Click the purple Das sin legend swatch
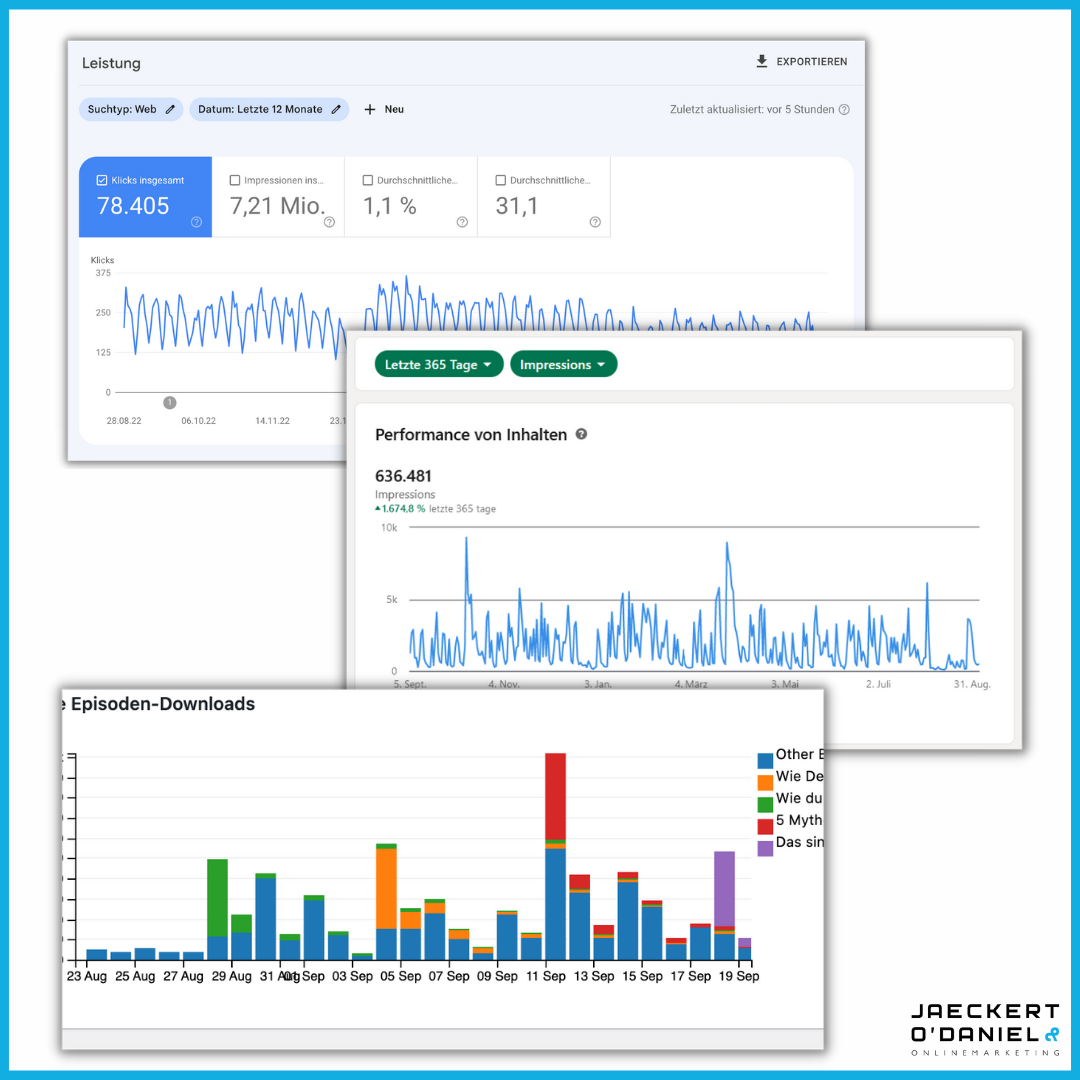1080x1080 pixels. click(x=765, y=849)
